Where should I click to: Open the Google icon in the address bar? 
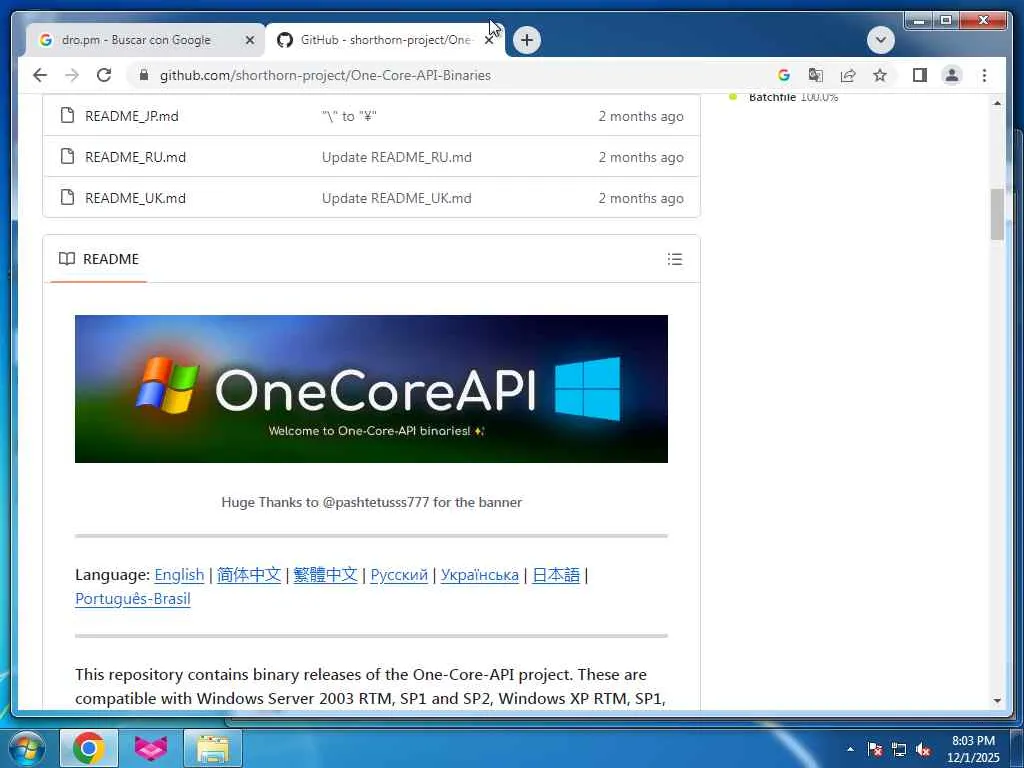784,75
